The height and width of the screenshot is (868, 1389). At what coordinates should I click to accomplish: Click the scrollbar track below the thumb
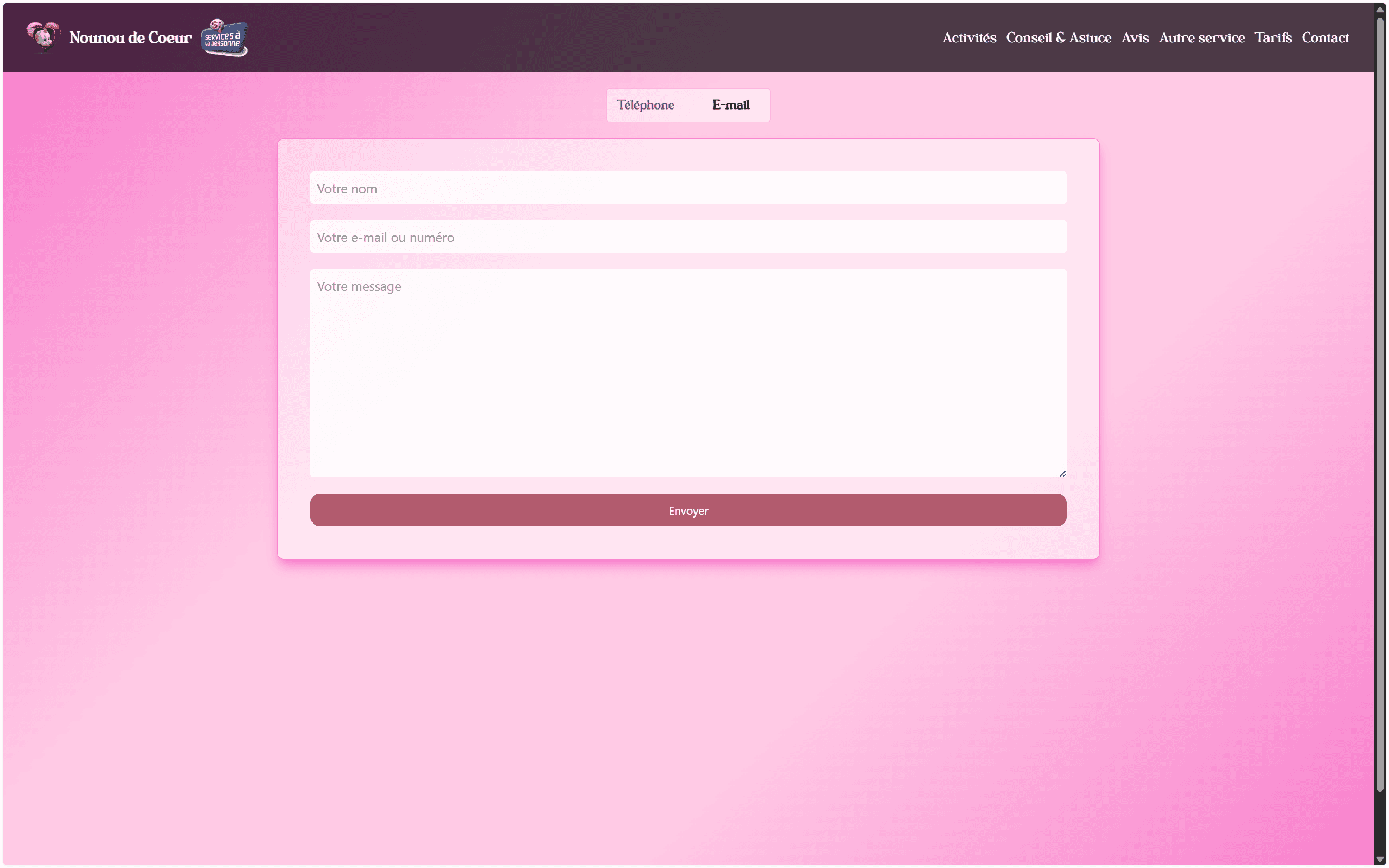pos(1380,821)
